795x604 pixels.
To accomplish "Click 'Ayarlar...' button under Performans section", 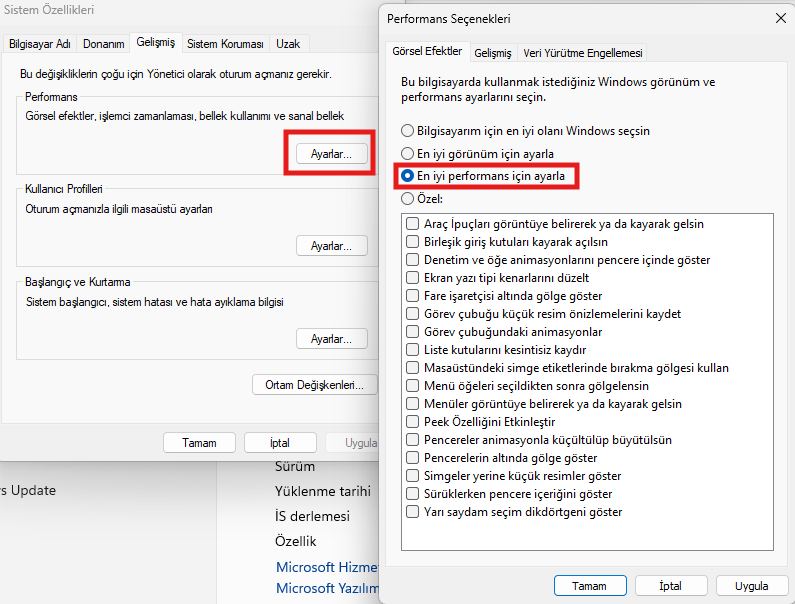I will tap(332, 154).
